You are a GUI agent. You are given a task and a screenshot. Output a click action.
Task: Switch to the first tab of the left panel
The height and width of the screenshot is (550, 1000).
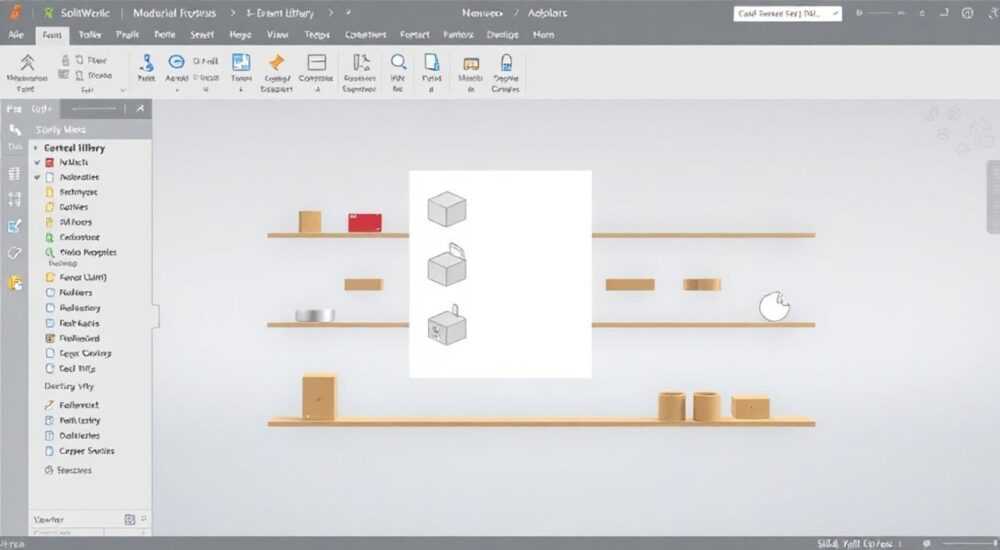14,109
